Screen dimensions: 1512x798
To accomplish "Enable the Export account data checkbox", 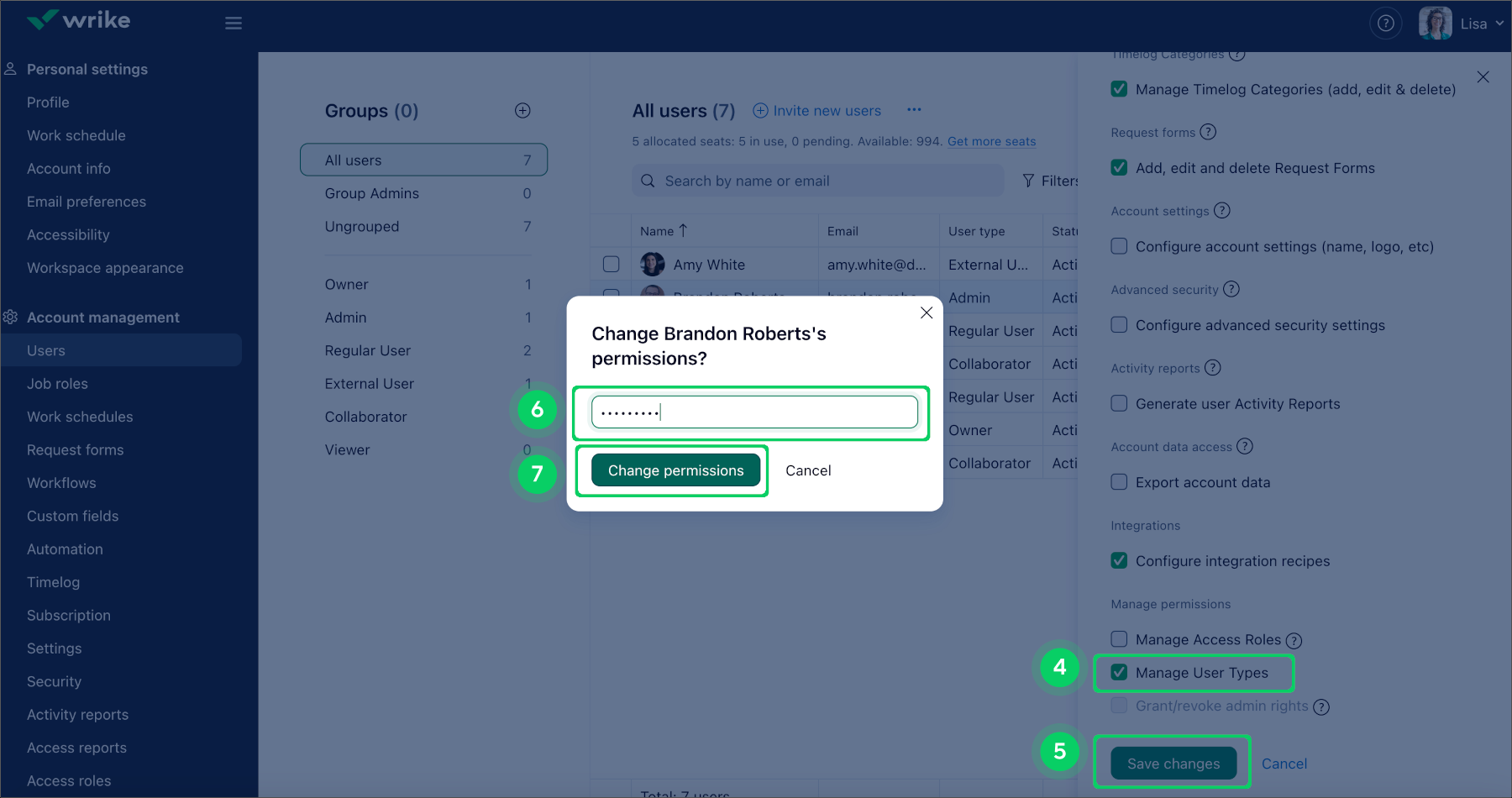I will click(x=1118, y=481).
